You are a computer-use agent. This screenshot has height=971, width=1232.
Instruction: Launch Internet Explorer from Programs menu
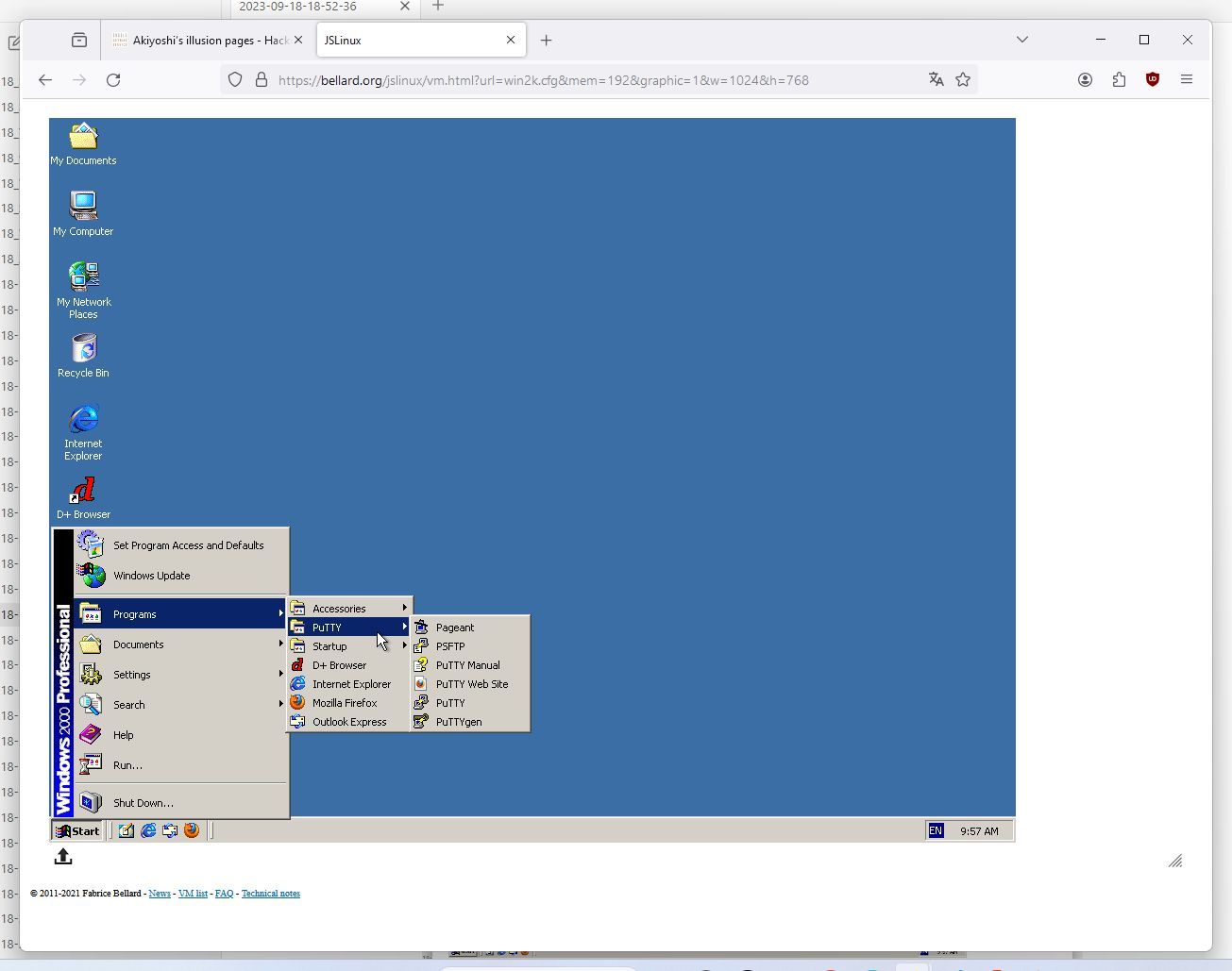pyautogui.click(x=349, y=684)
